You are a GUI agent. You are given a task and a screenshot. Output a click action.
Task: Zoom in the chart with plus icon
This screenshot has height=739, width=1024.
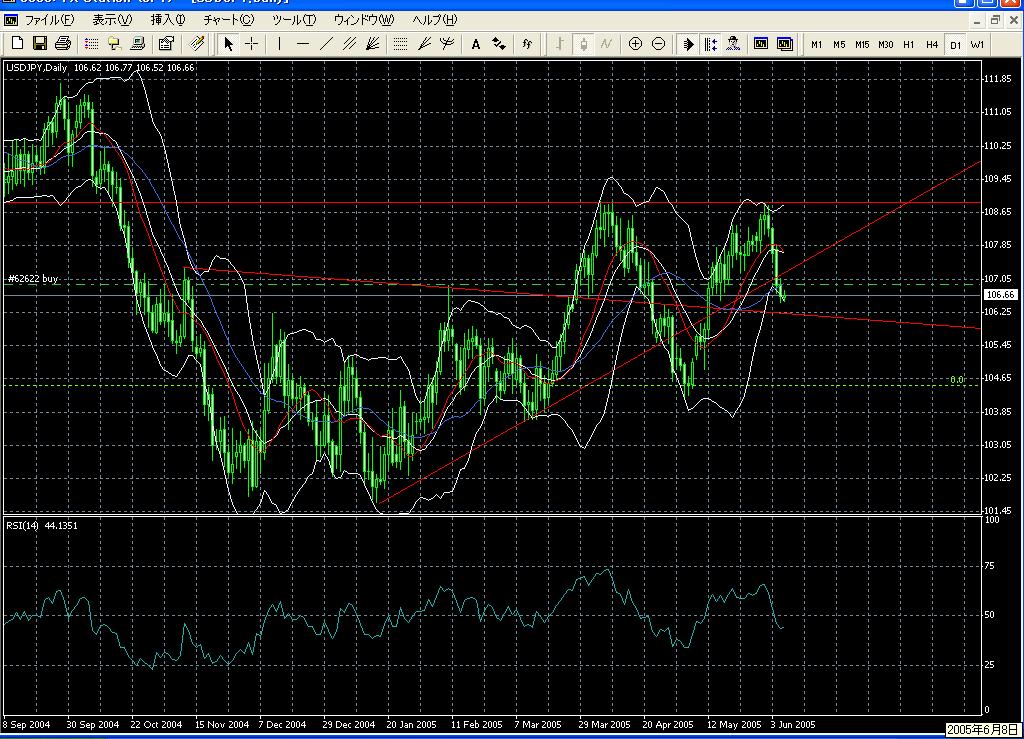pyautogui.click(x=635, y=44)
